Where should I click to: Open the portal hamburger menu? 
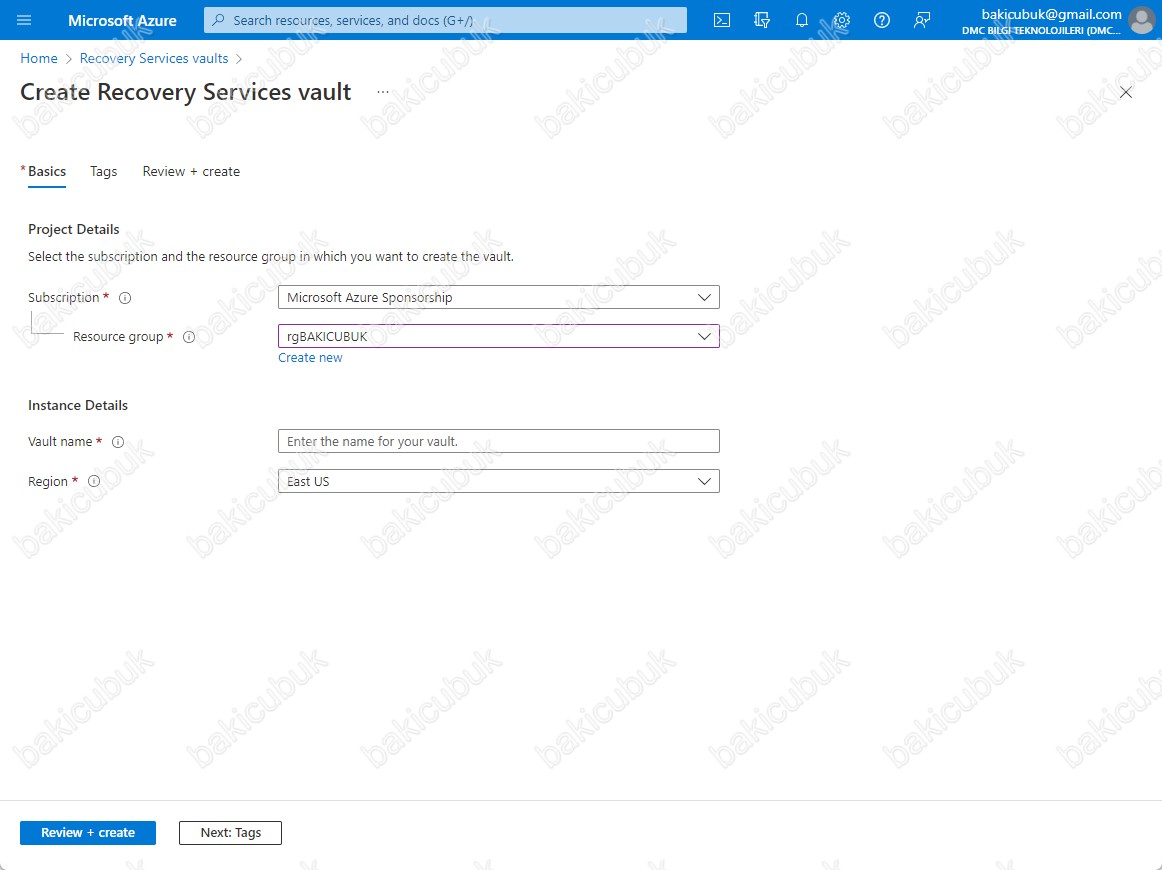[24, 20]
